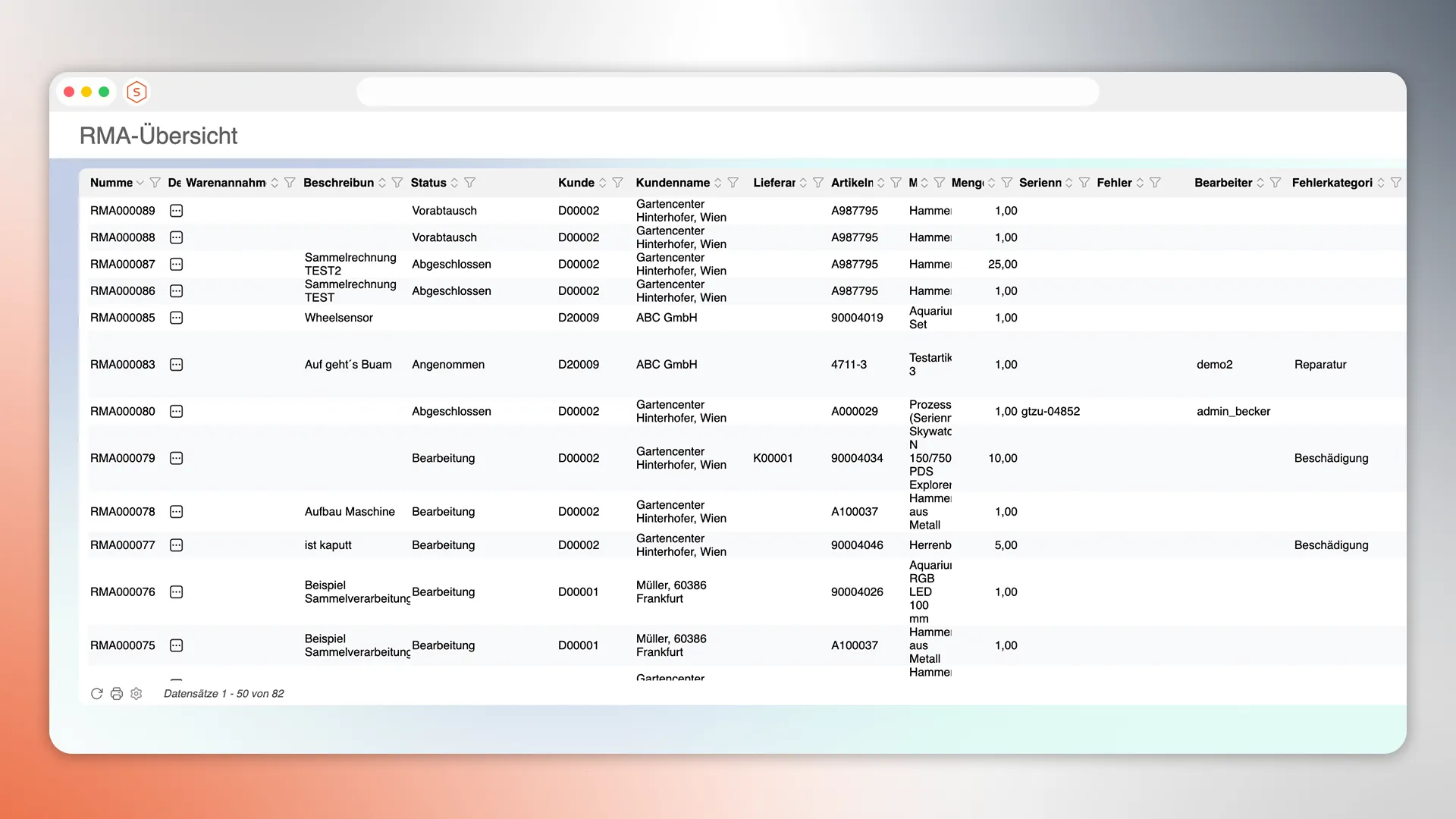Click the Artikelnummer column header
The image size is (1456, 819).
click(852, 183)
